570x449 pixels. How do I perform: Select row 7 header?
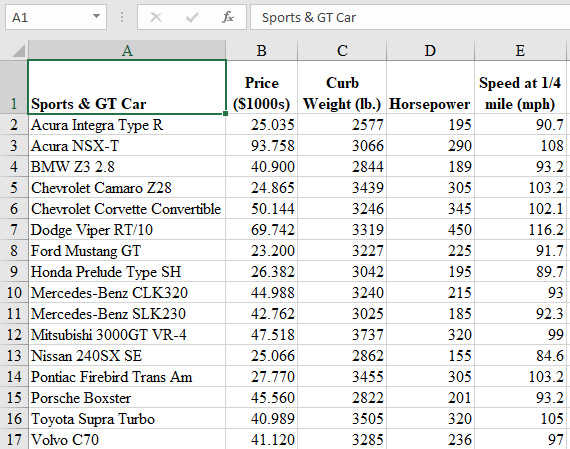[x=14, y=230]
